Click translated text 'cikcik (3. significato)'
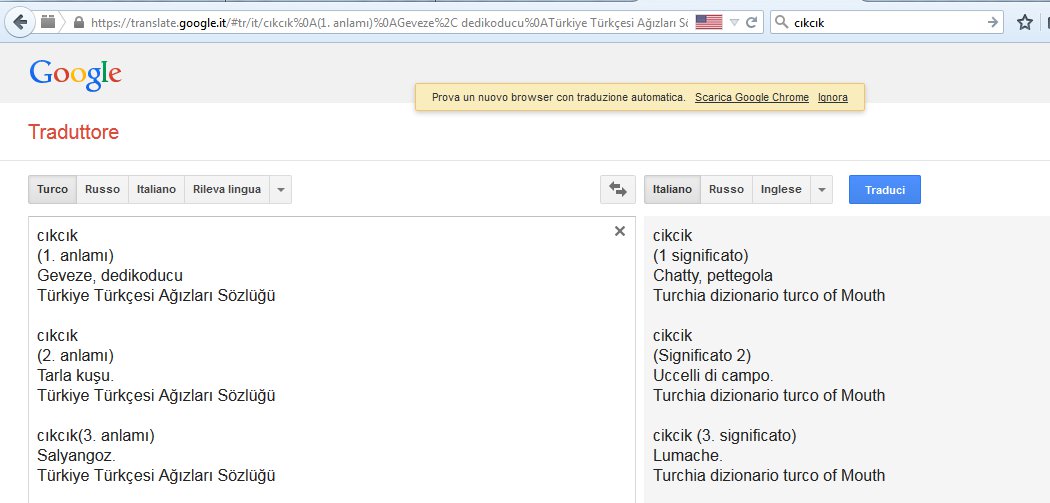This screenshot has height=503, width=1050. pyautogui.click(x=725, y=435)
